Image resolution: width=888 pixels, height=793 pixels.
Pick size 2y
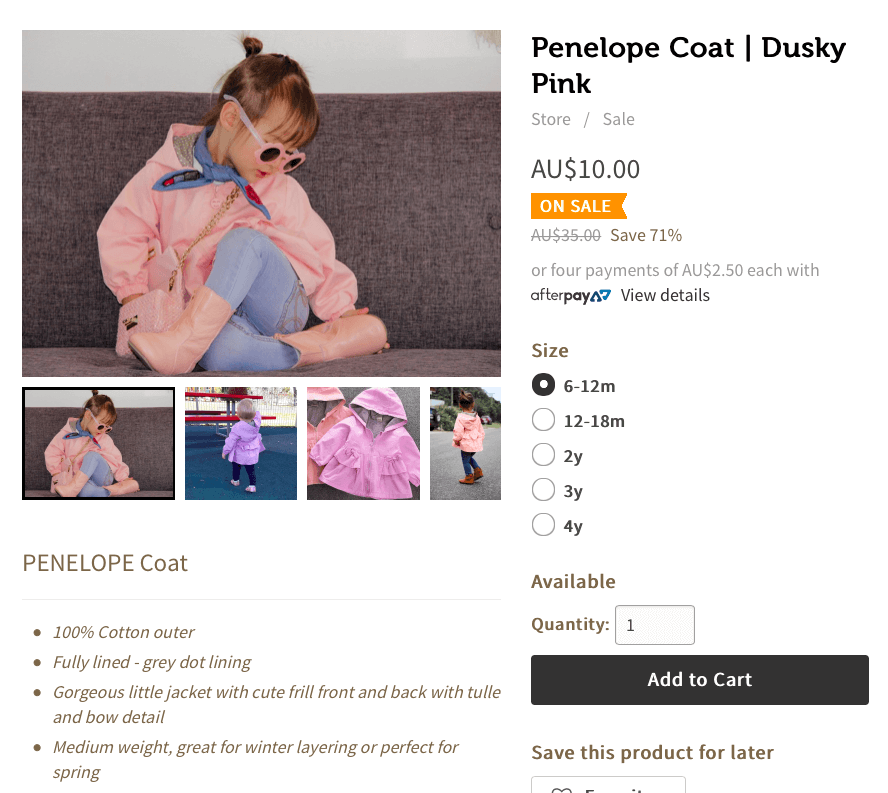(x=543, y=455)
